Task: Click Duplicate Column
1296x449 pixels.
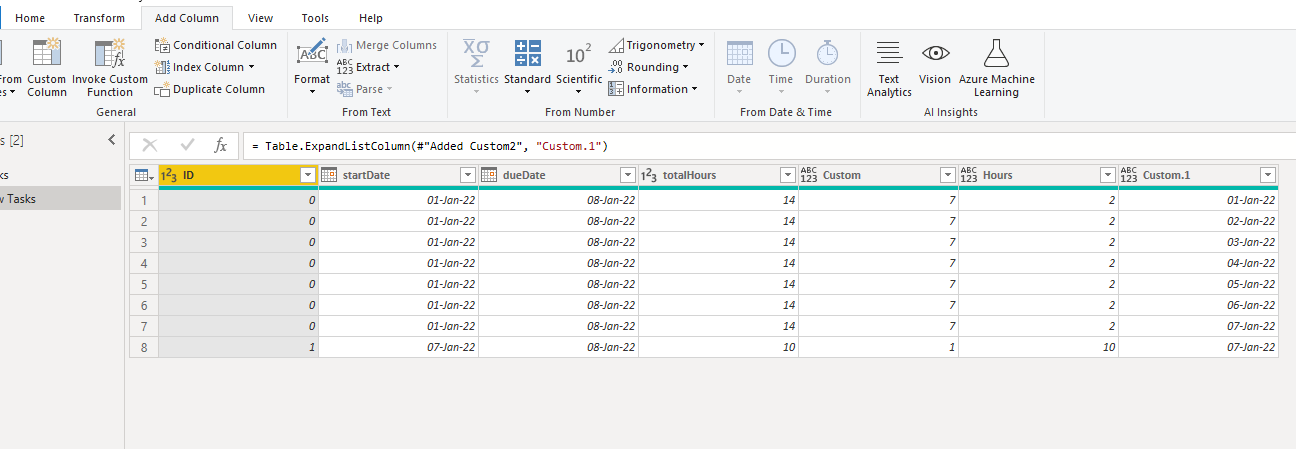Action: (209, 89)
